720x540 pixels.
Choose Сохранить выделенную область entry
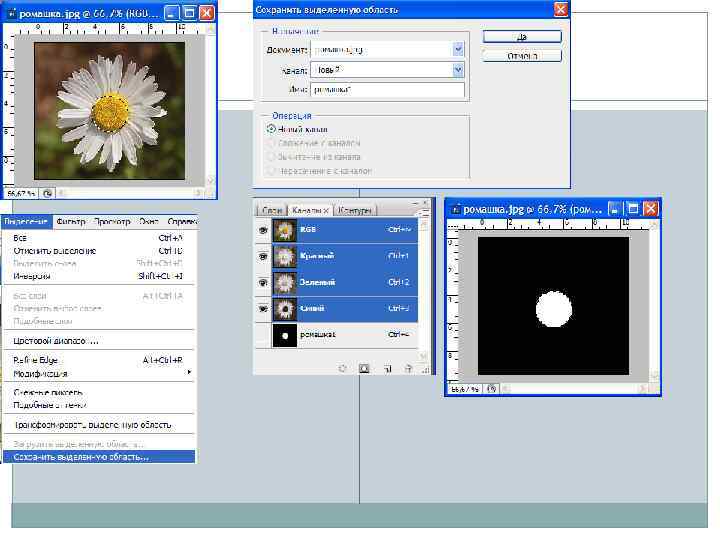click(99, 457)
